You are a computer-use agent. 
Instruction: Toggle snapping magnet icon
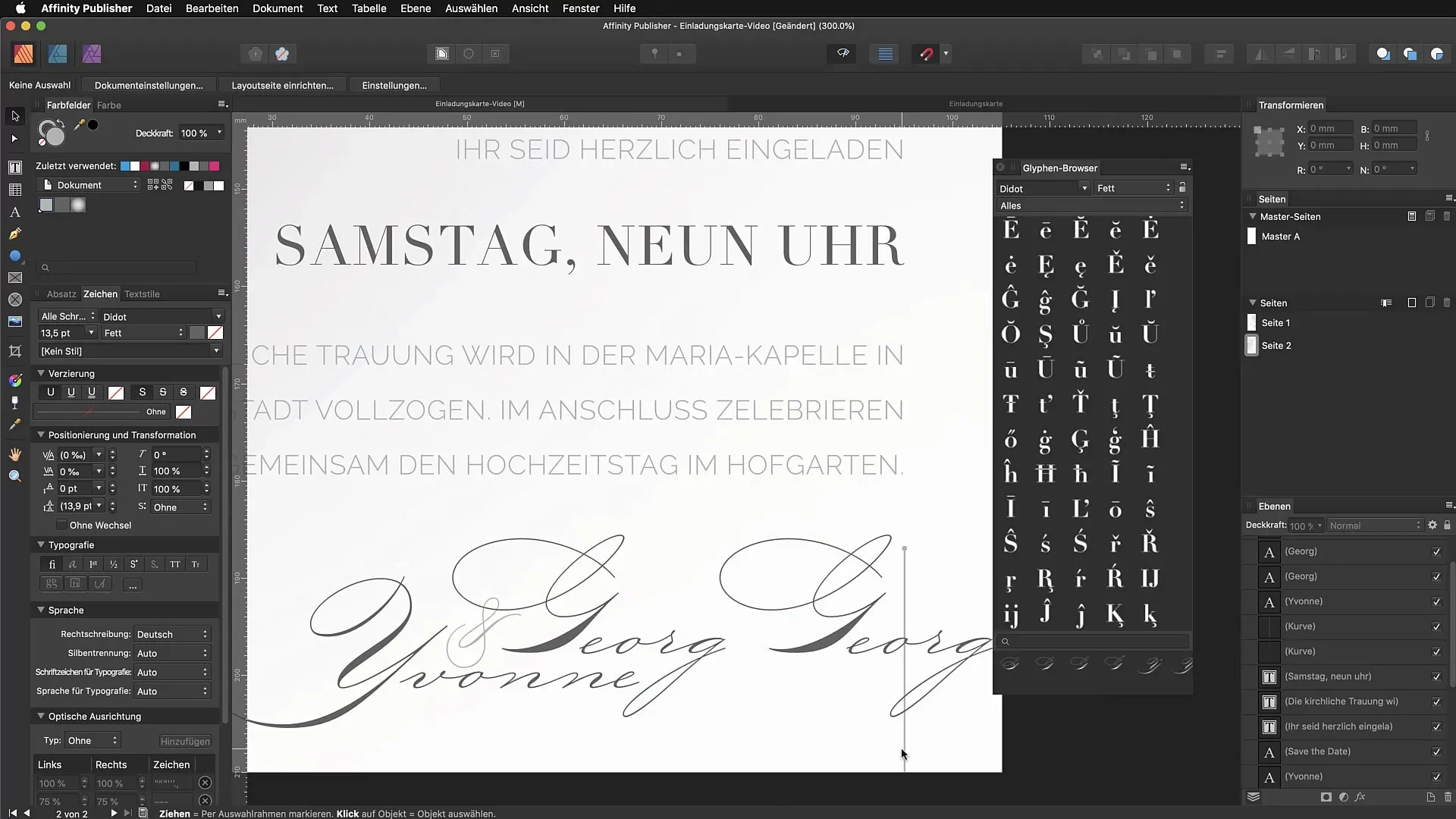(x=926, y=54)
